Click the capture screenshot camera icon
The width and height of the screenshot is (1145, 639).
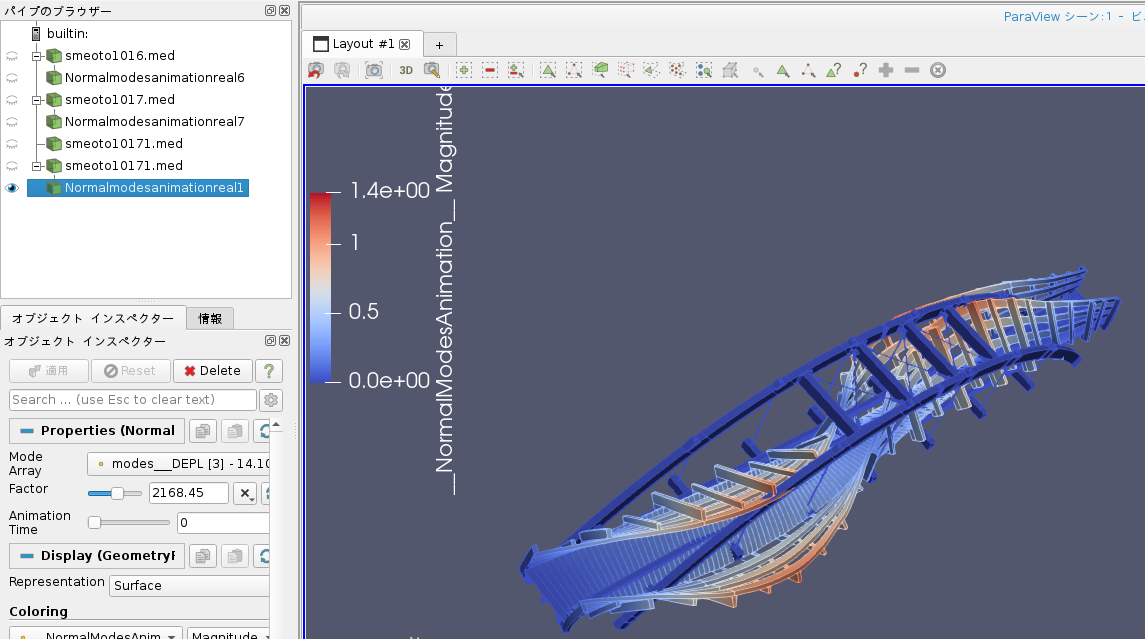(373, 70)
